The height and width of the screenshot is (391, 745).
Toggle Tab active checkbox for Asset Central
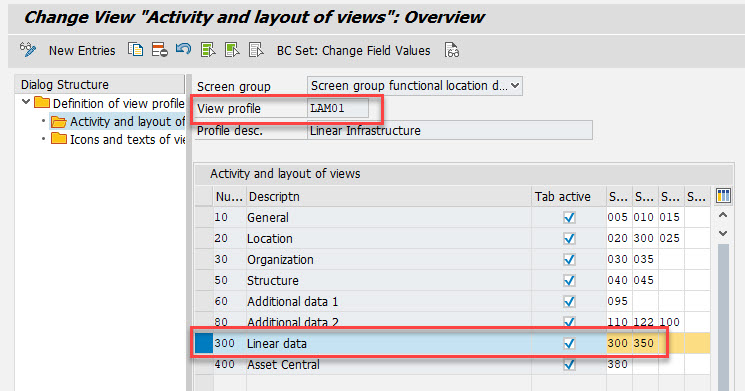(x=569, y=364)
